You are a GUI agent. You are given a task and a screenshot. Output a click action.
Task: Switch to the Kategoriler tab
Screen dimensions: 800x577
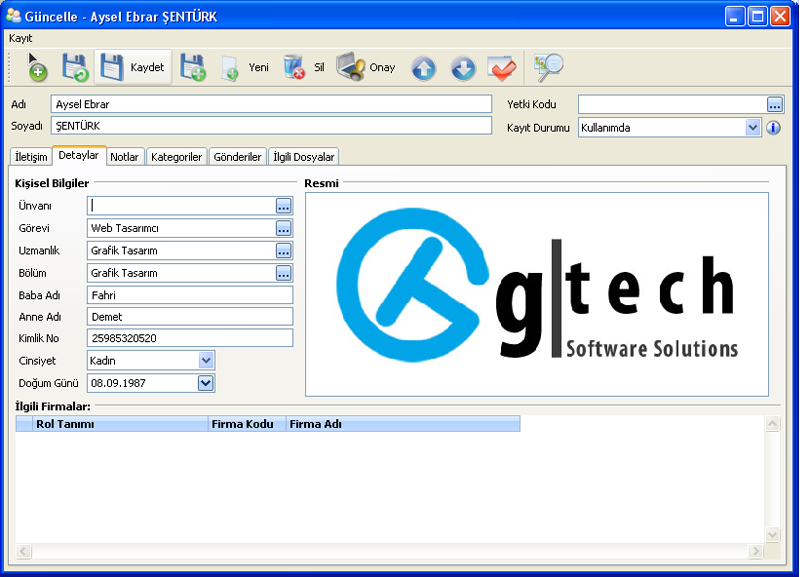click(177, 157)
